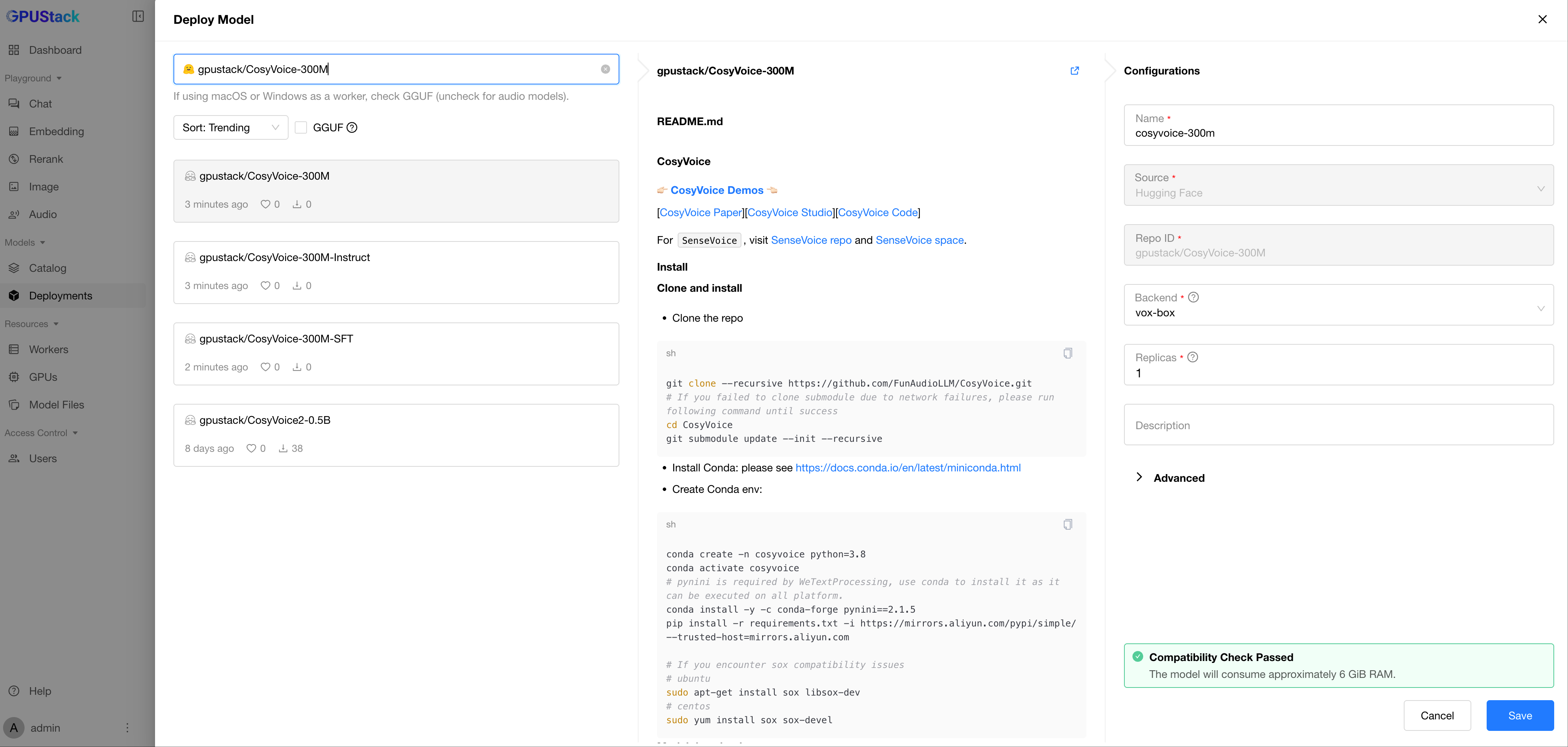Open the CosyVoice Paper link
The height and width of the screenshot is (747, 1568).
(x=701, y=213)
